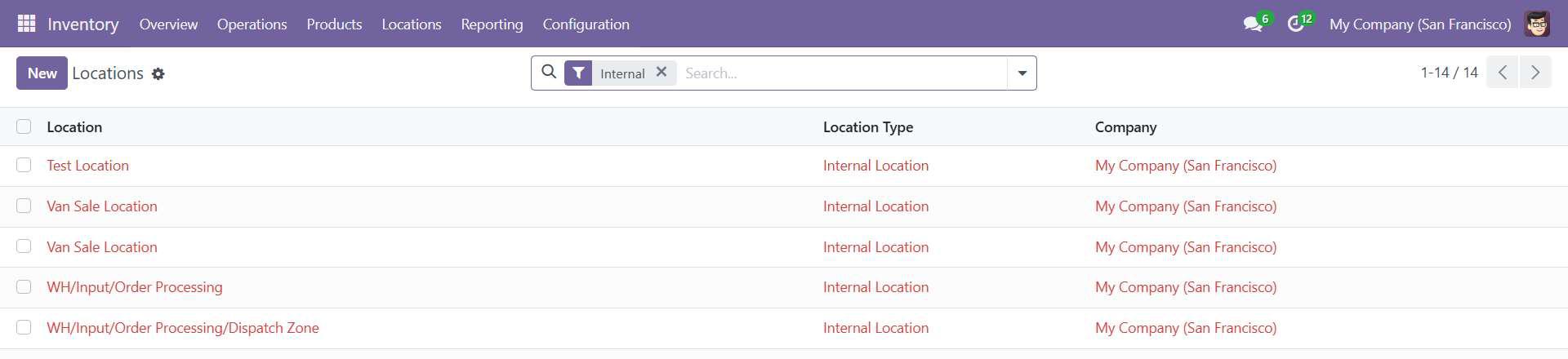Toggle the select-all header checkbox

pyautogui.click(x=24, y=126)
